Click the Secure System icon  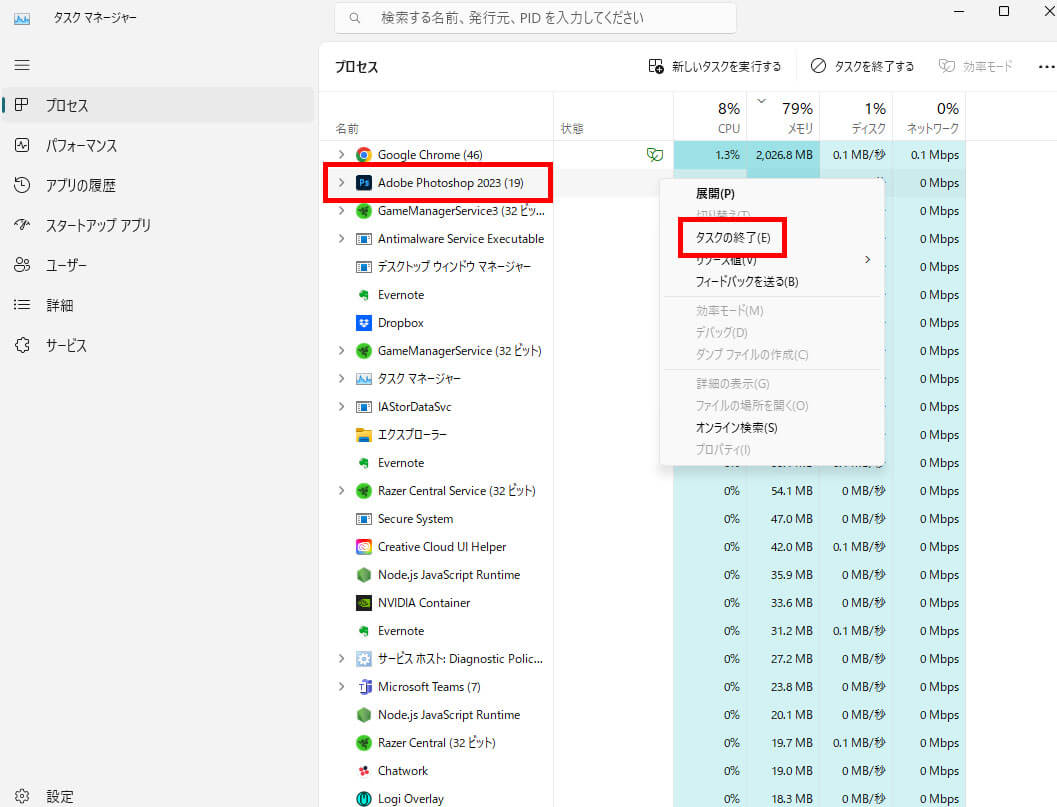(363, 519)
